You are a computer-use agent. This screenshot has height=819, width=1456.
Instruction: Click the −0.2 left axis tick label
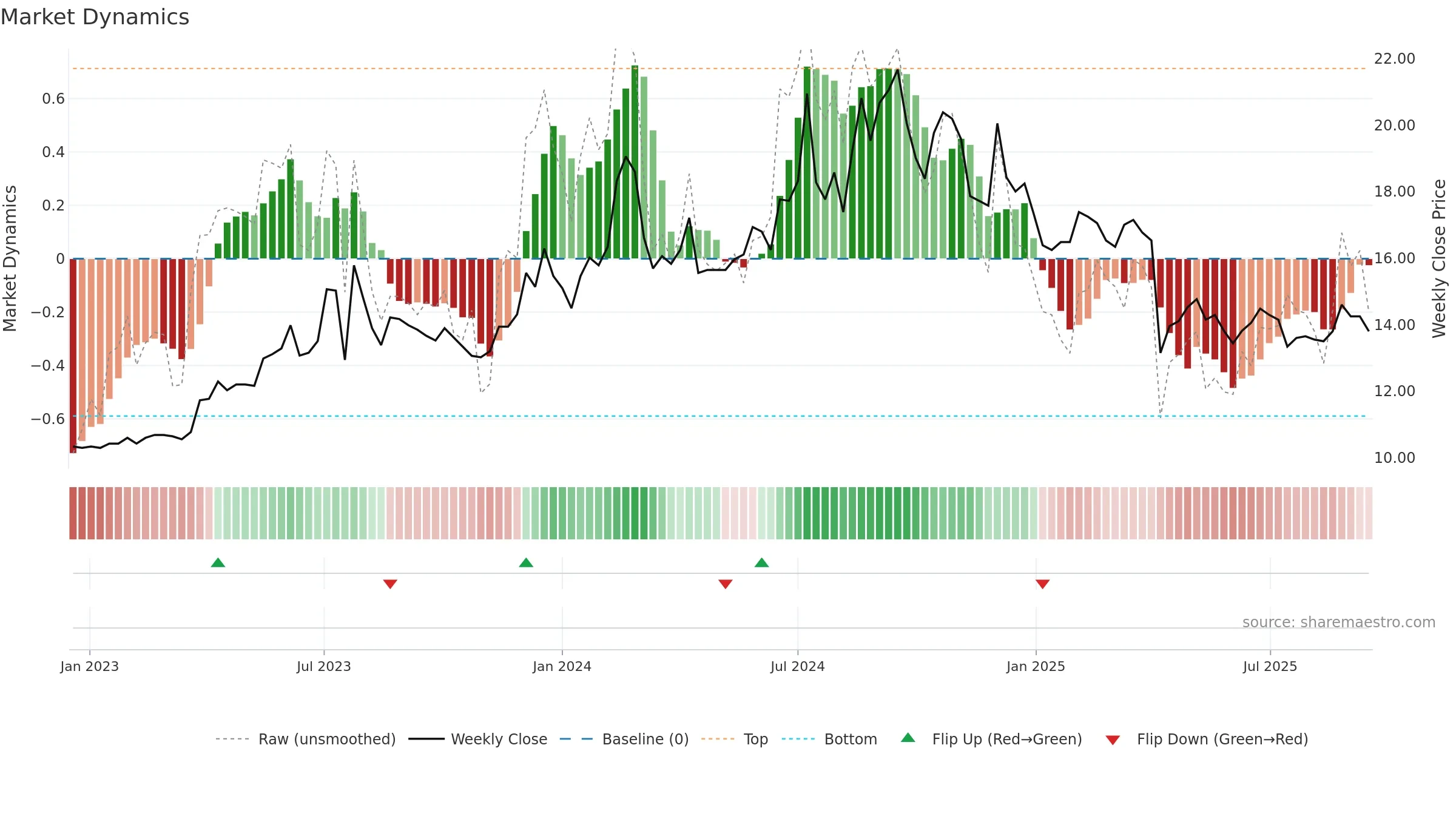point(48,312)
